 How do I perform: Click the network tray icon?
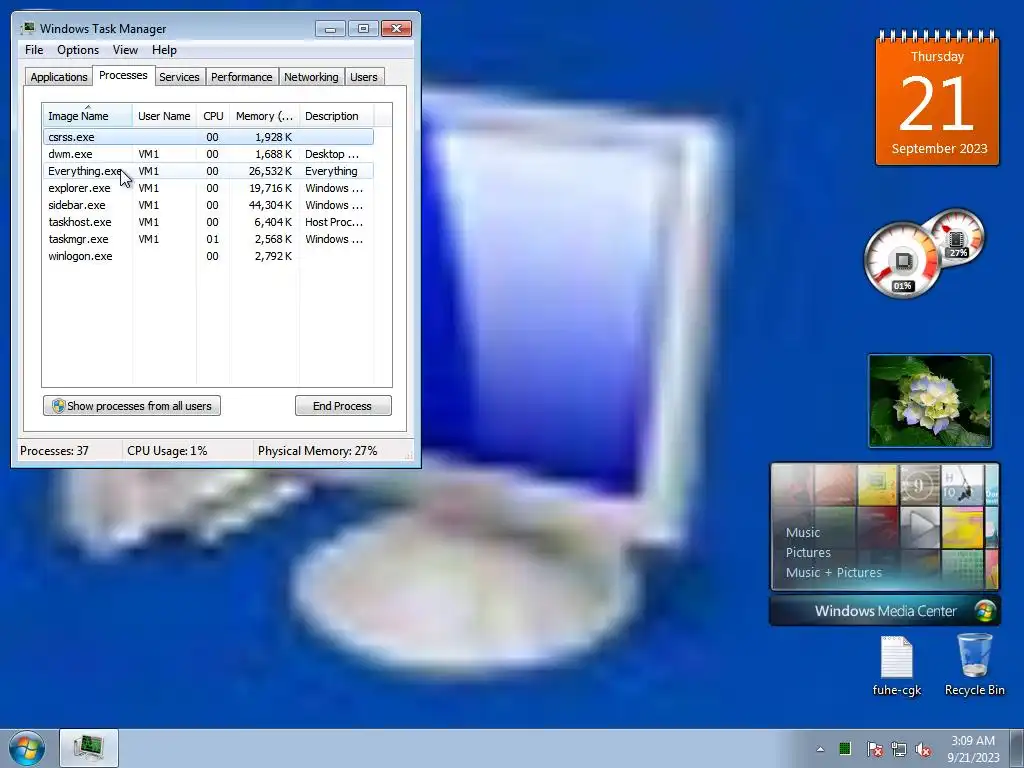(x=899, y=749)
